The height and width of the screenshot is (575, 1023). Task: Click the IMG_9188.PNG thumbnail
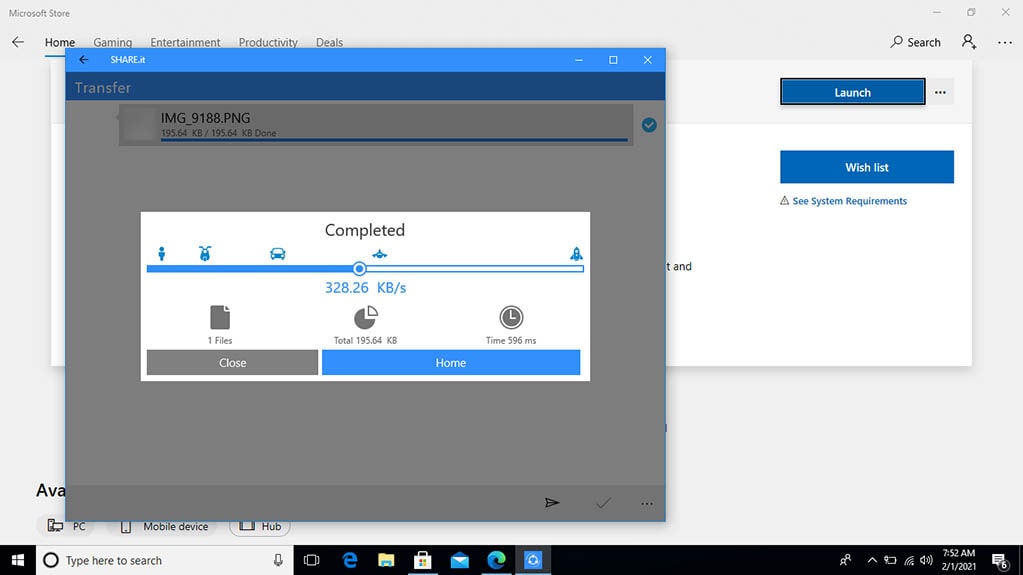tap(138, 125)
